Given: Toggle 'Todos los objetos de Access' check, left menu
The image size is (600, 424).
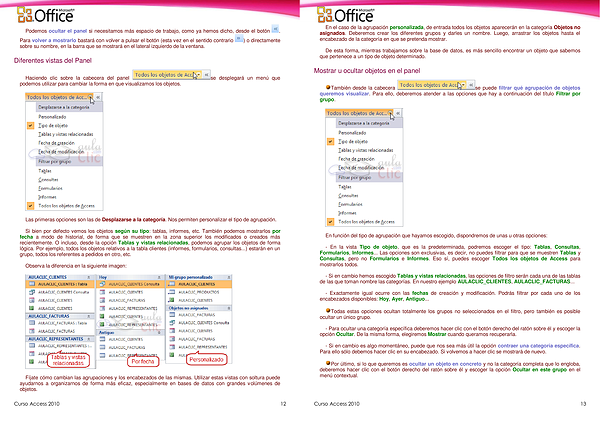Looking at the screenshot, I should 32,204.
